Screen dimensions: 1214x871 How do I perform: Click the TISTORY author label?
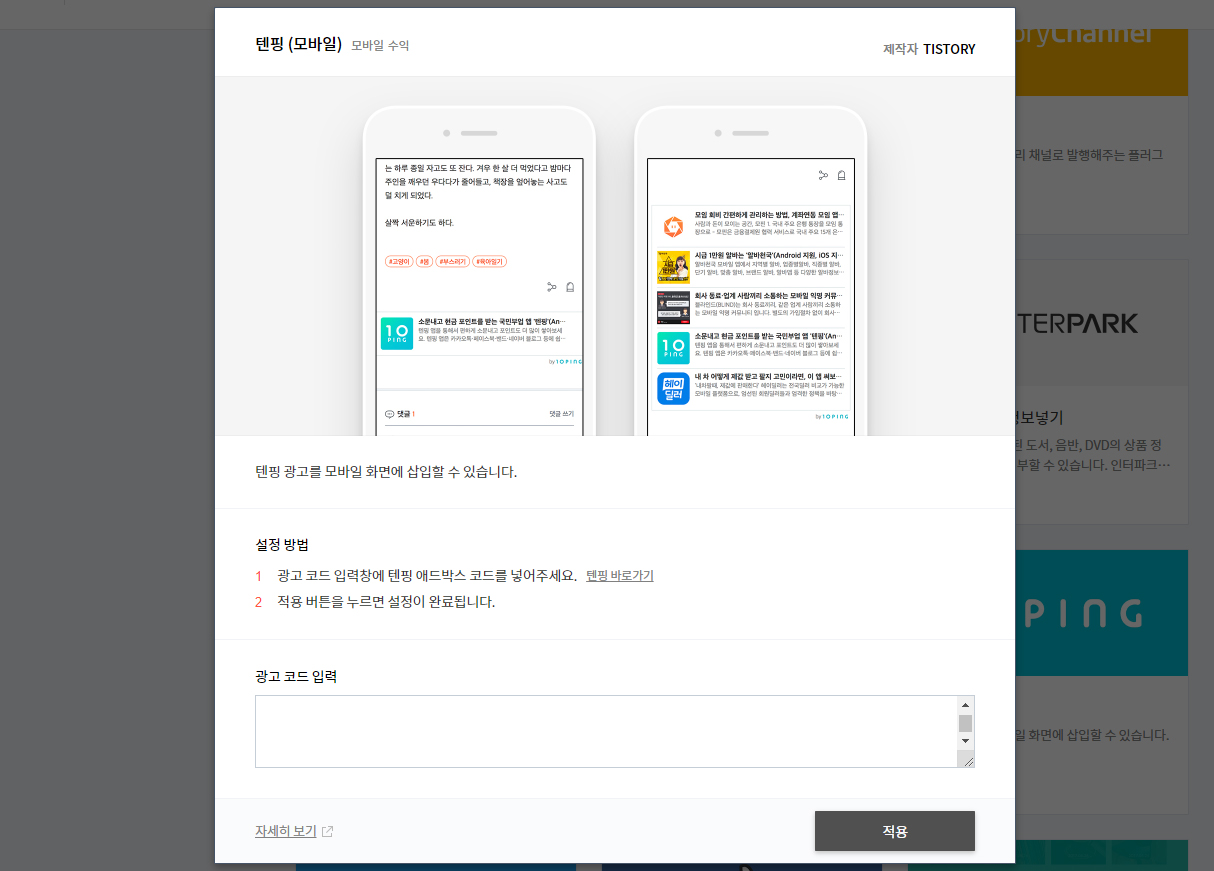pyautogui.click(x=949, y=49)
